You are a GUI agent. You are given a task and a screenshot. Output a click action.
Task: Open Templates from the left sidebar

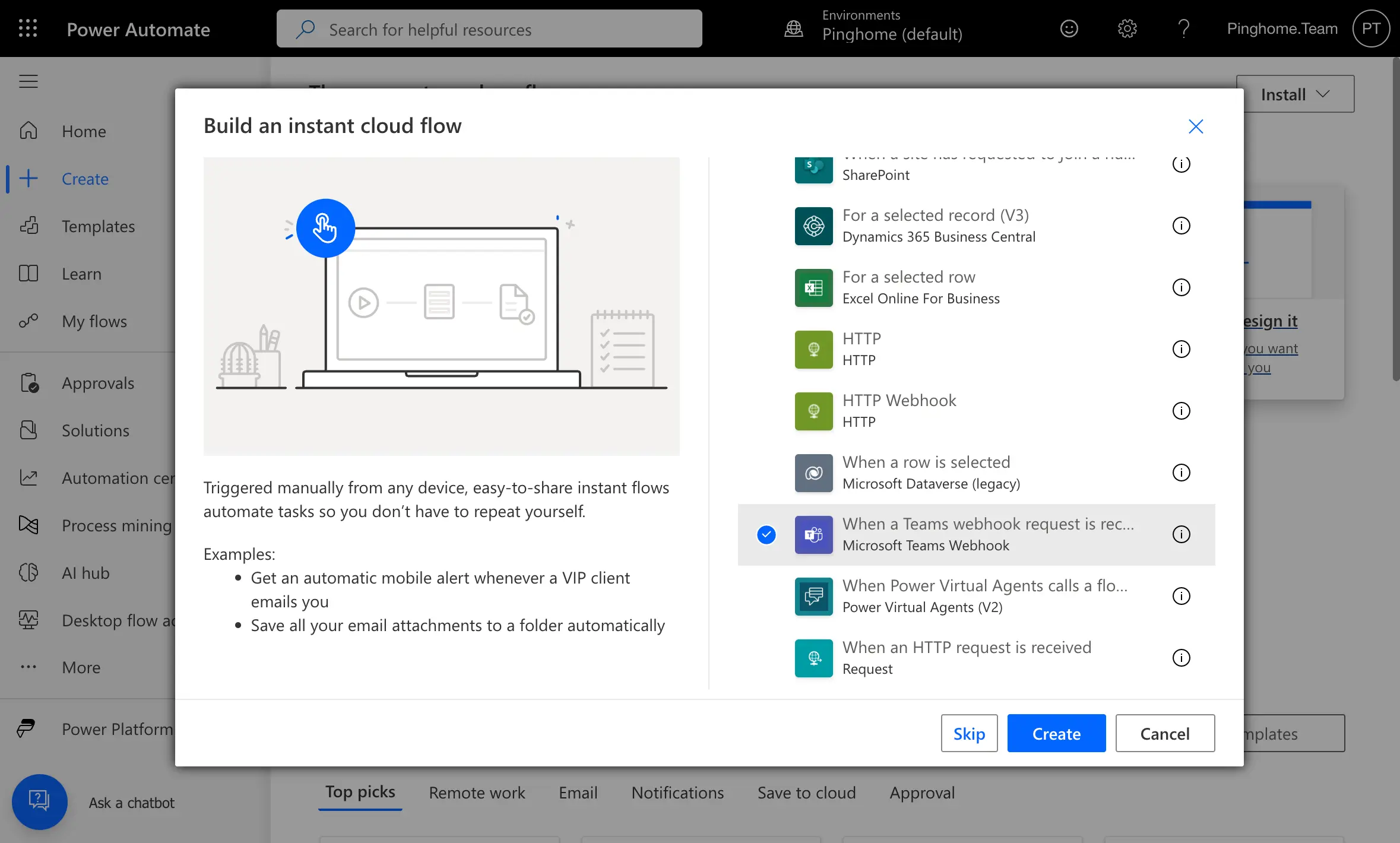[x=98, y=226]
